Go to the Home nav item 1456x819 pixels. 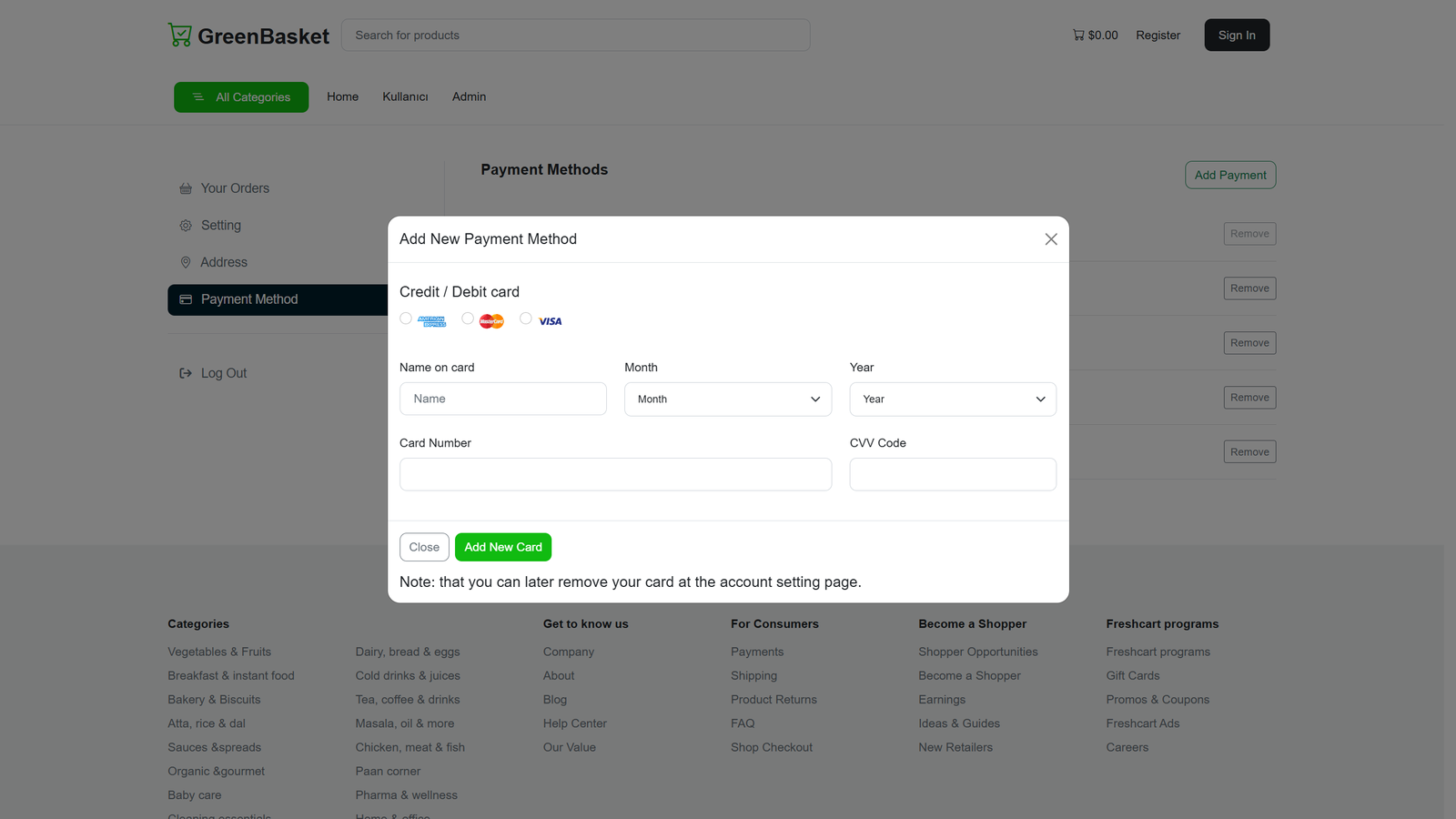(342, 96)
